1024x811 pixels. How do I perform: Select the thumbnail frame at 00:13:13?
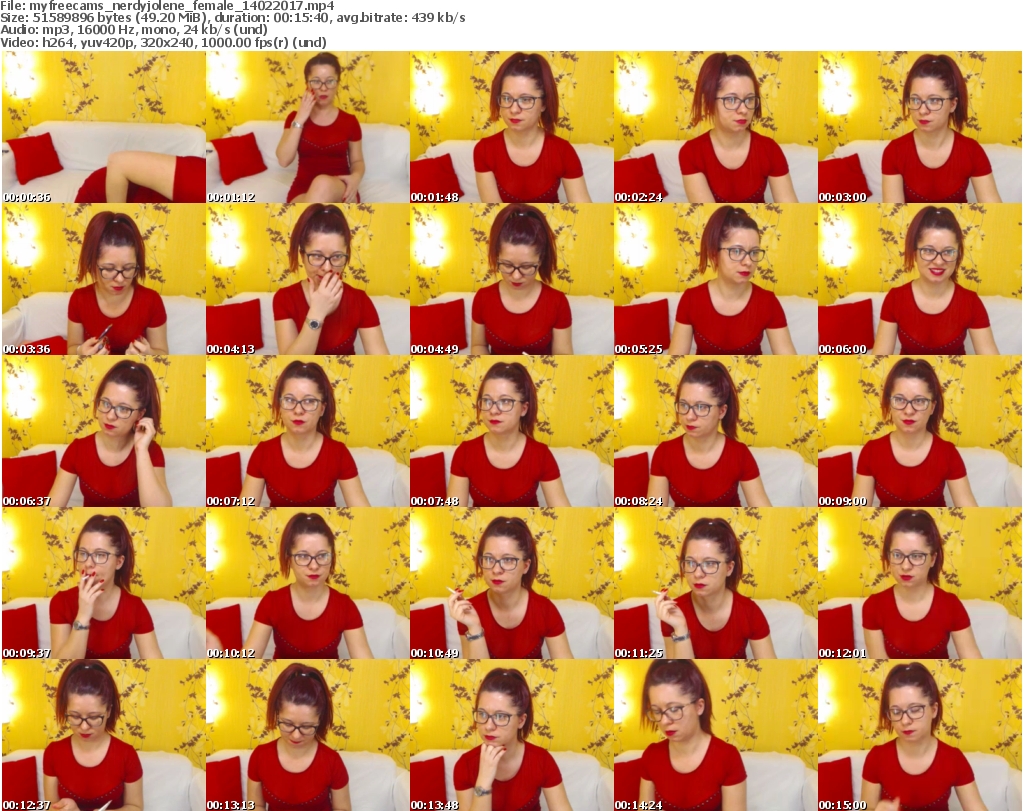pyautogui.click(x=308, y=735)
